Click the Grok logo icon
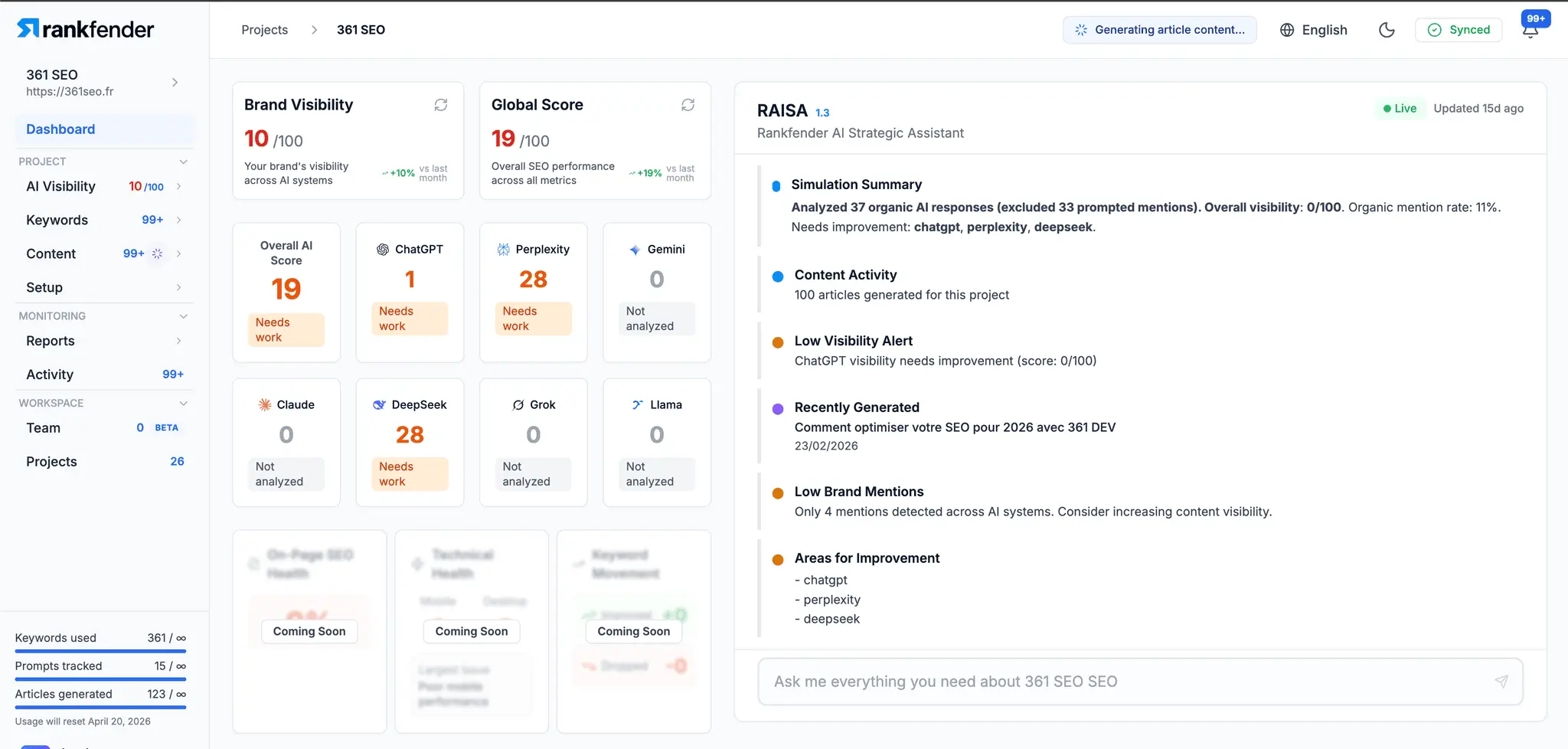This screenshot has width=1568, height=749. click(x=518, y=405)
